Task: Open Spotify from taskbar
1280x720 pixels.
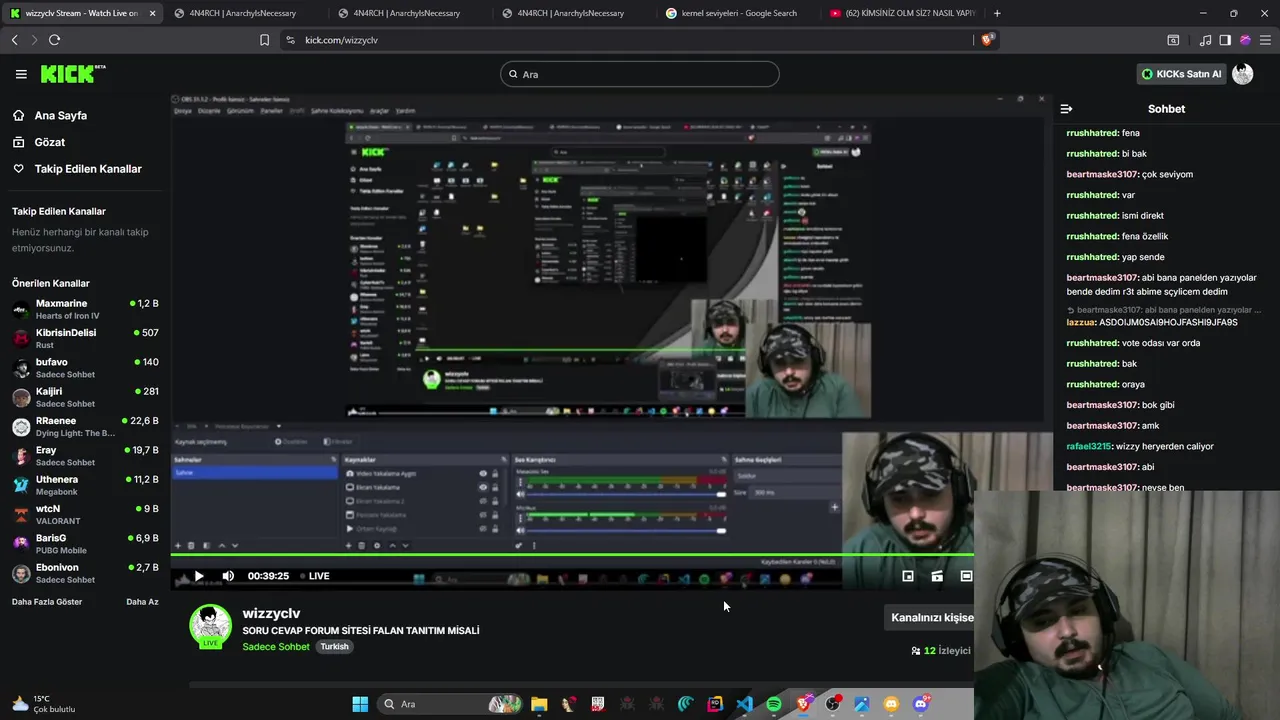Action: click(x=774, y=704)
